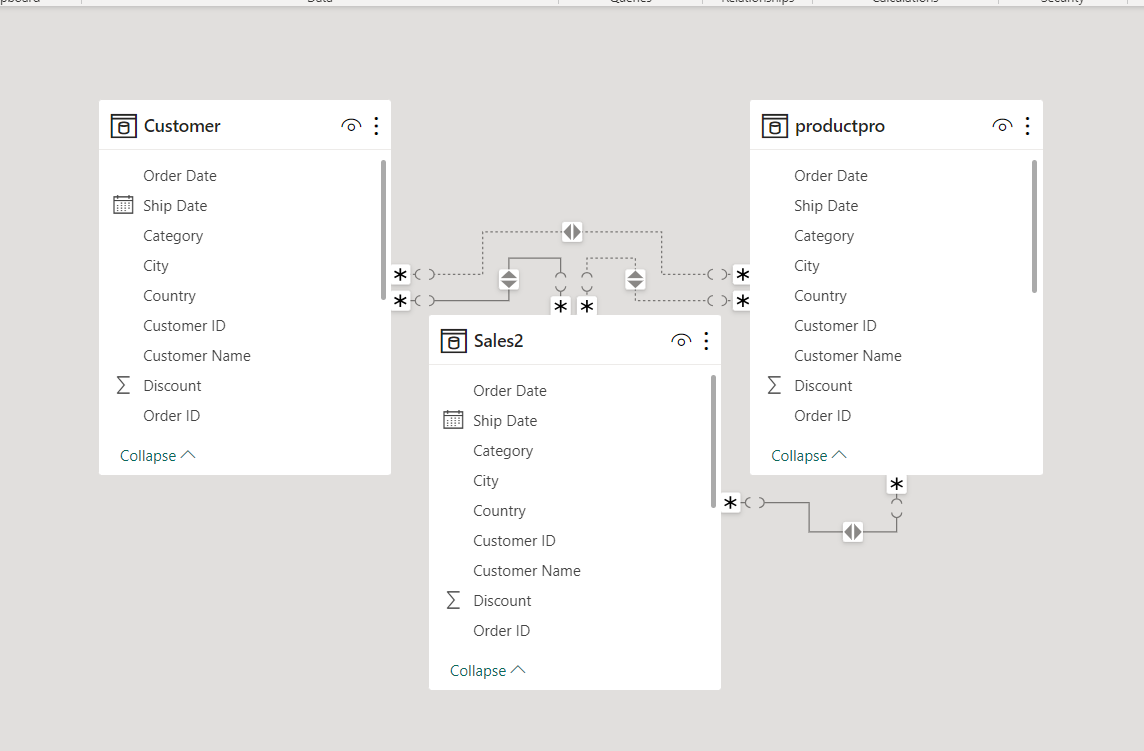Viewport: 1144px width, 751px height.
Task: Click the Collapse link on productpro table
Action: (808, 455)
